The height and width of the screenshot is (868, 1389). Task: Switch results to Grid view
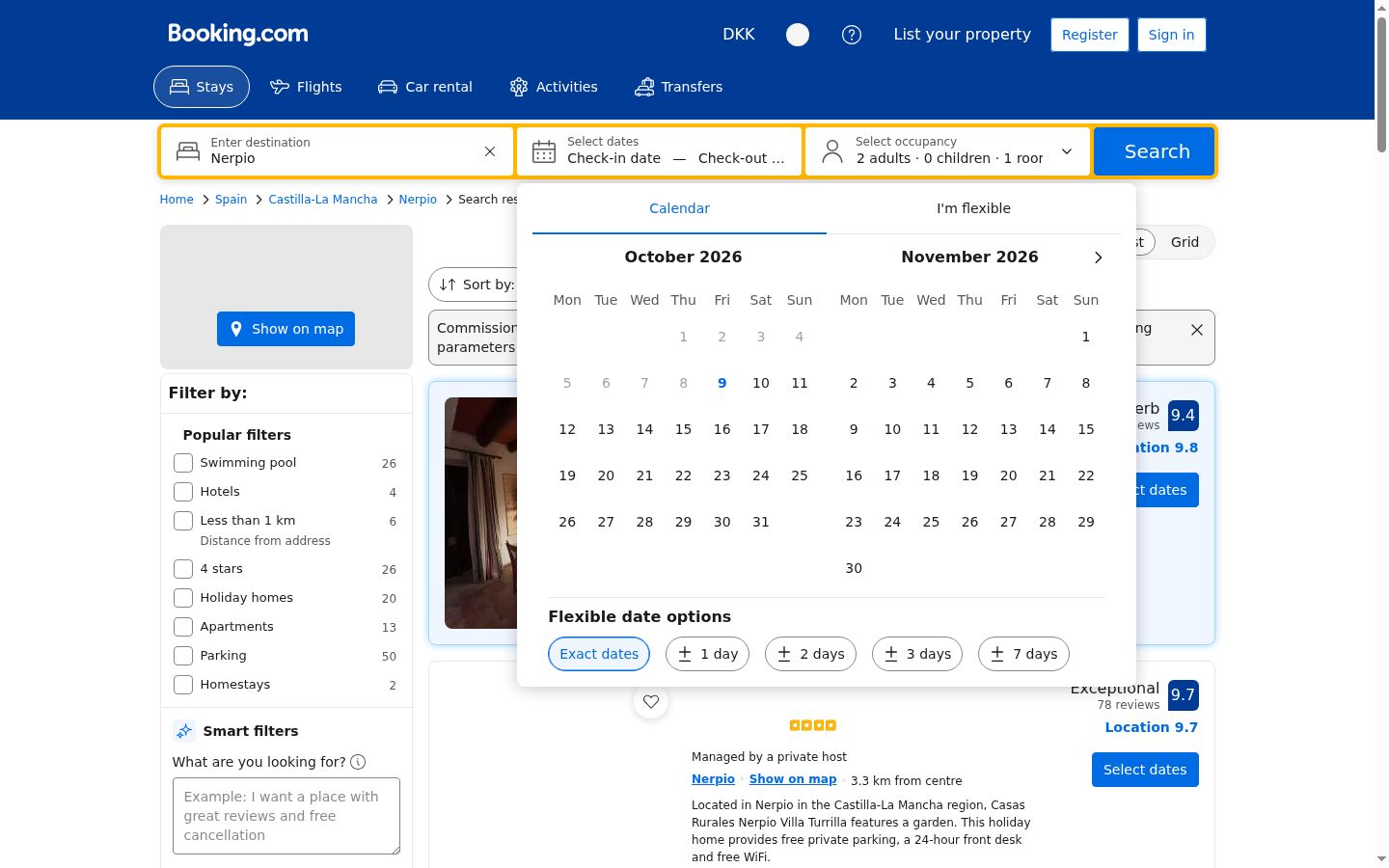pyautogui.click(x=1185, y=242)
